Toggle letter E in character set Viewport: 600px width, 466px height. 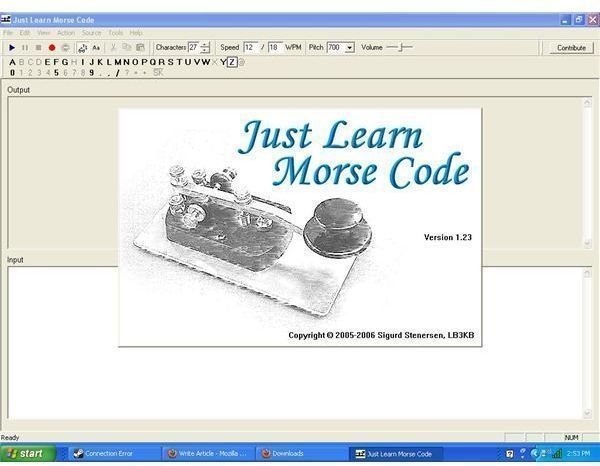pyautogui.click(x=47, y=62)
